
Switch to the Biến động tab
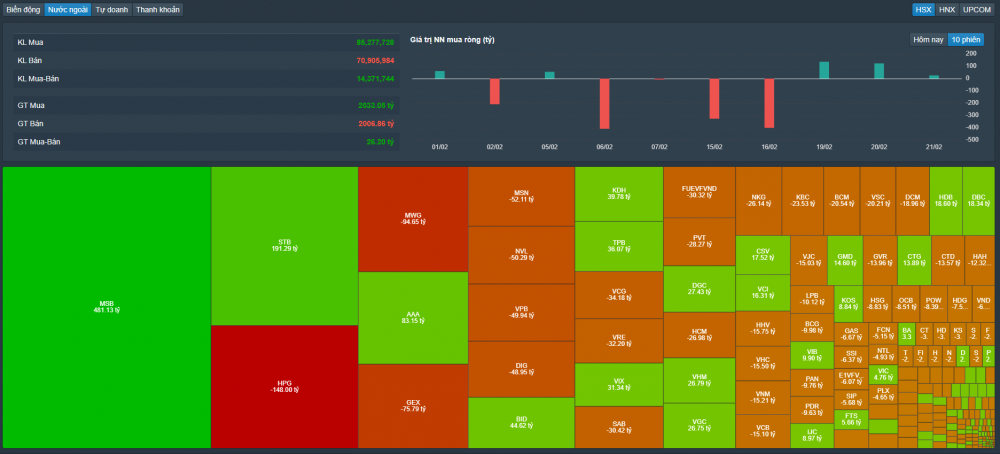(x=24, y=10)
